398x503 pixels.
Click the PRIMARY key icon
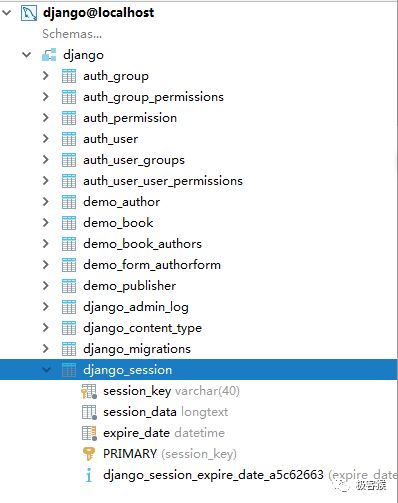click(89, 454)
